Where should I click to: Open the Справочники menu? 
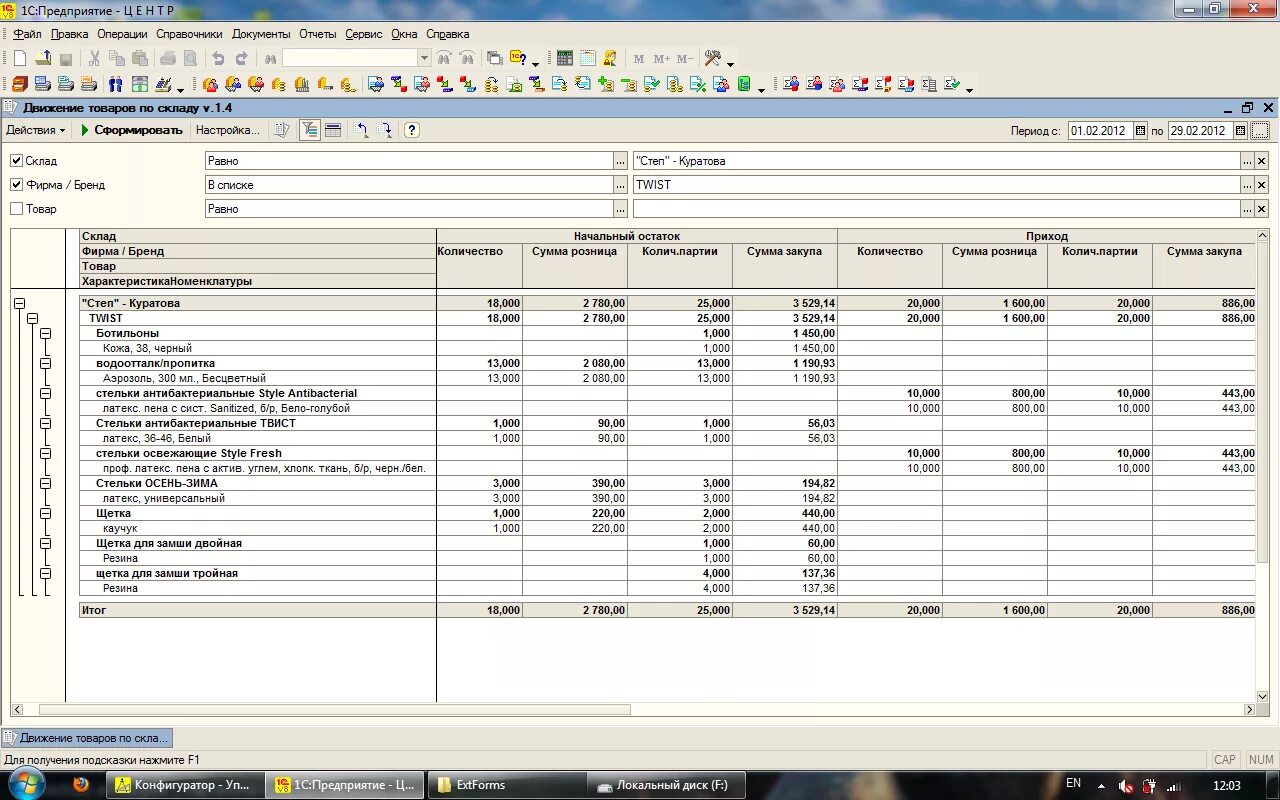coord(189,34)
